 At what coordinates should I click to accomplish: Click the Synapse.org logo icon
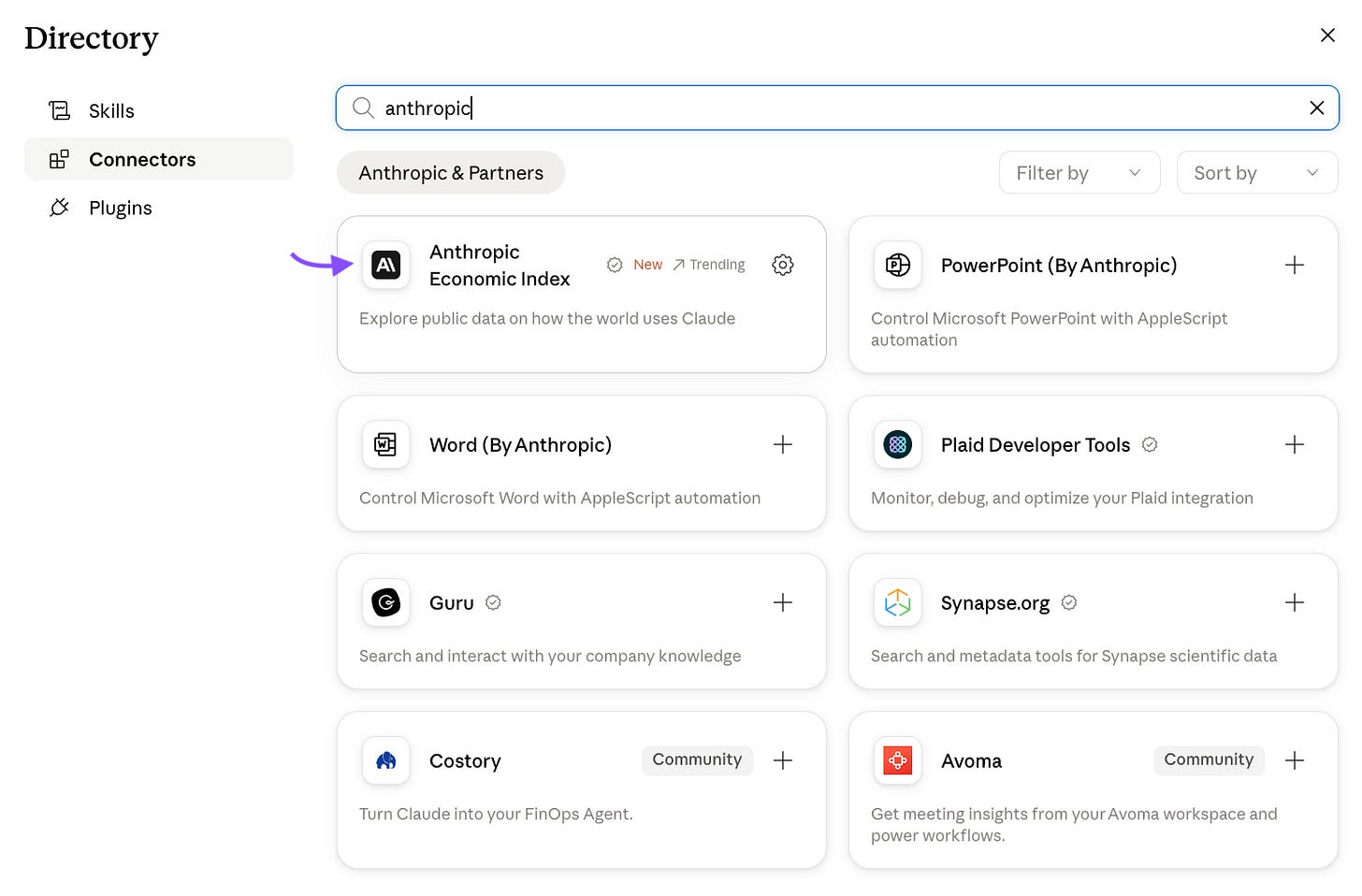click(898, 602)
